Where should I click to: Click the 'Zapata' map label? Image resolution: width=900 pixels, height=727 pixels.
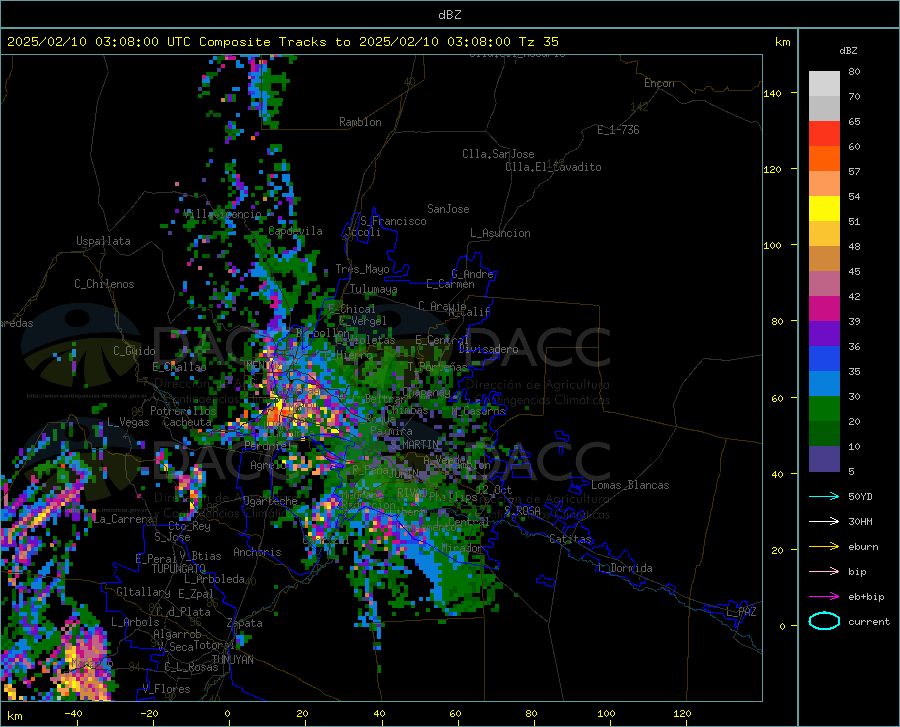[x=245, y=623]
